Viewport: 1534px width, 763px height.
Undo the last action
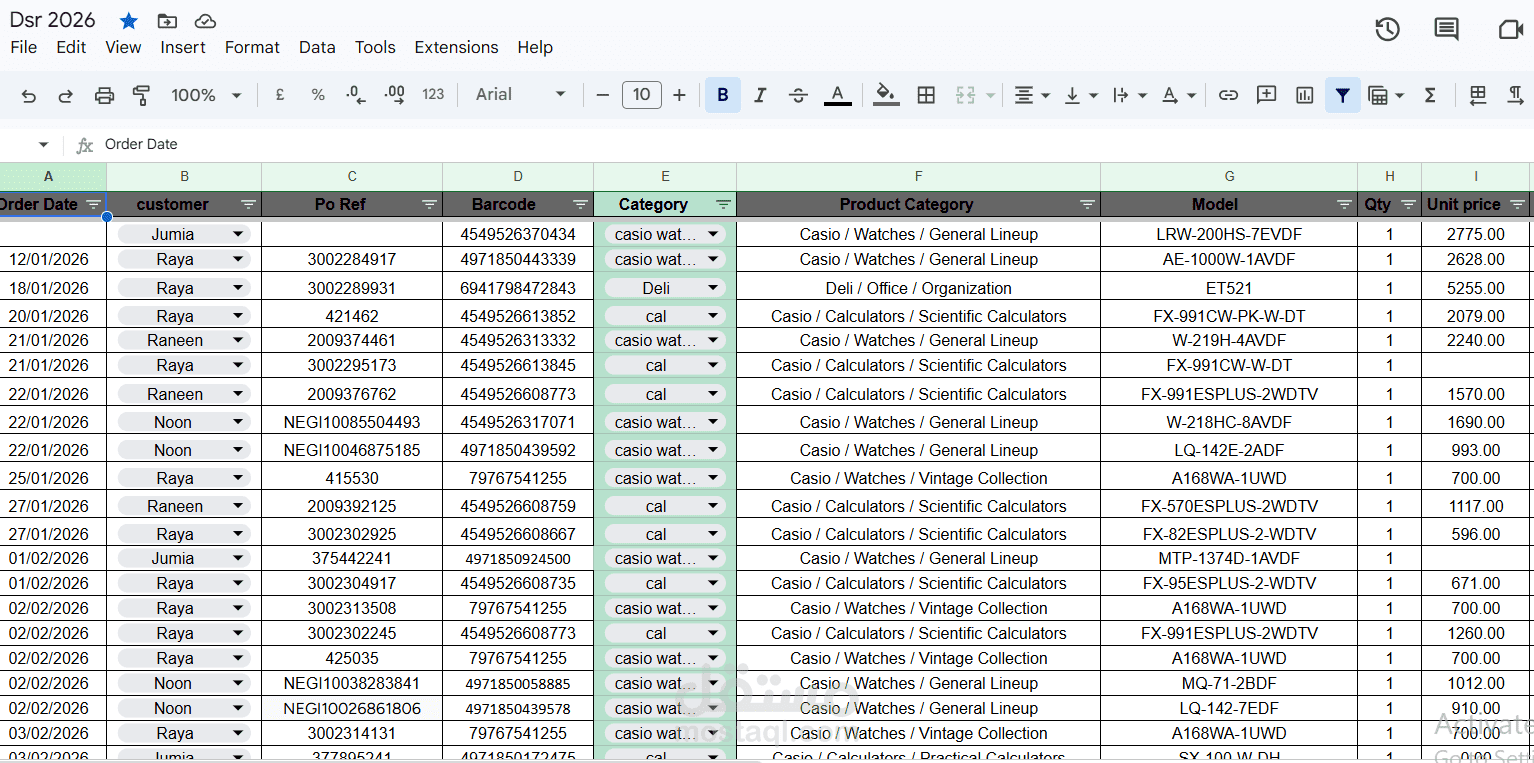[29, 95]
